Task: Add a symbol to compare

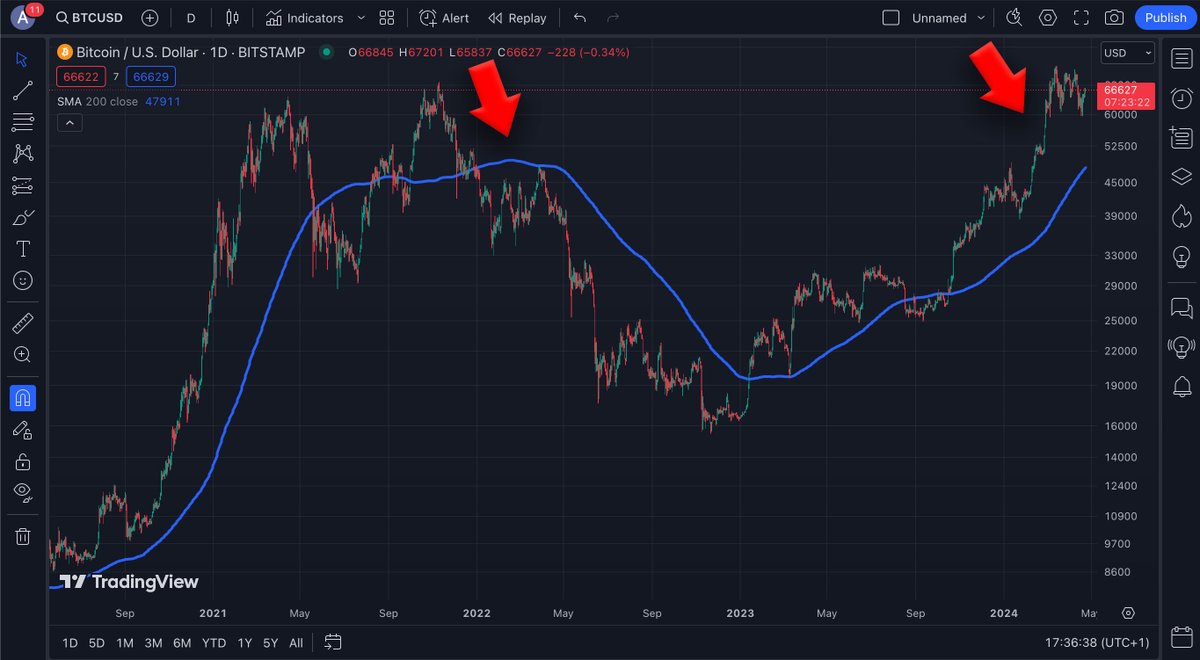Action: [150, 18]
